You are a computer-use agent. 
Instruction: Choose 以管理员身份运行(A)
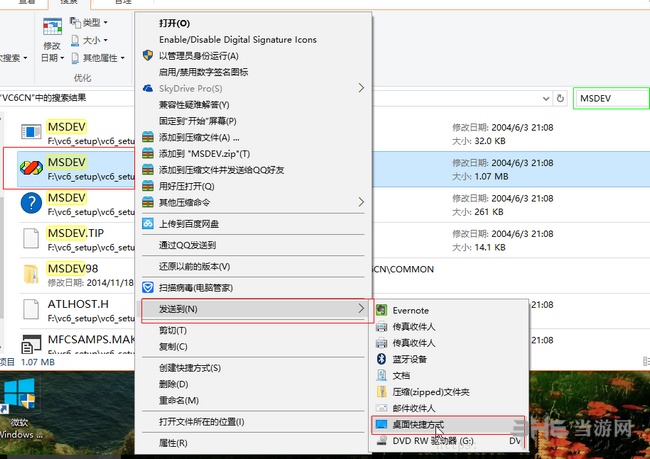[x=199, y=56]
